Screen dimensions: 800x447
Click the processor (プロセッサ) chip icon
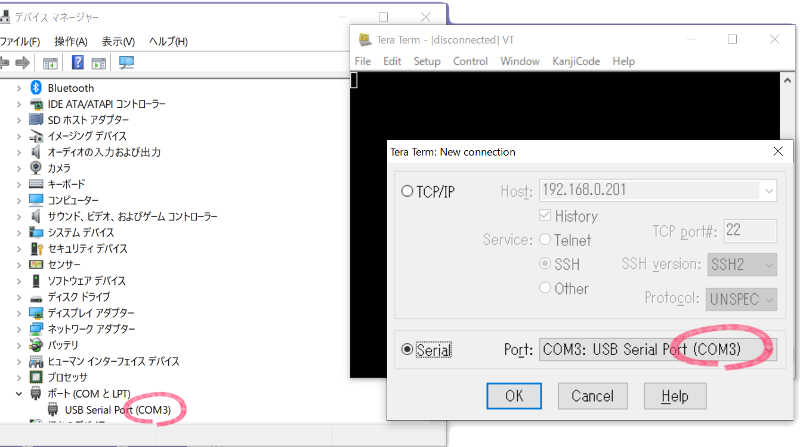(x=38, y=377)
